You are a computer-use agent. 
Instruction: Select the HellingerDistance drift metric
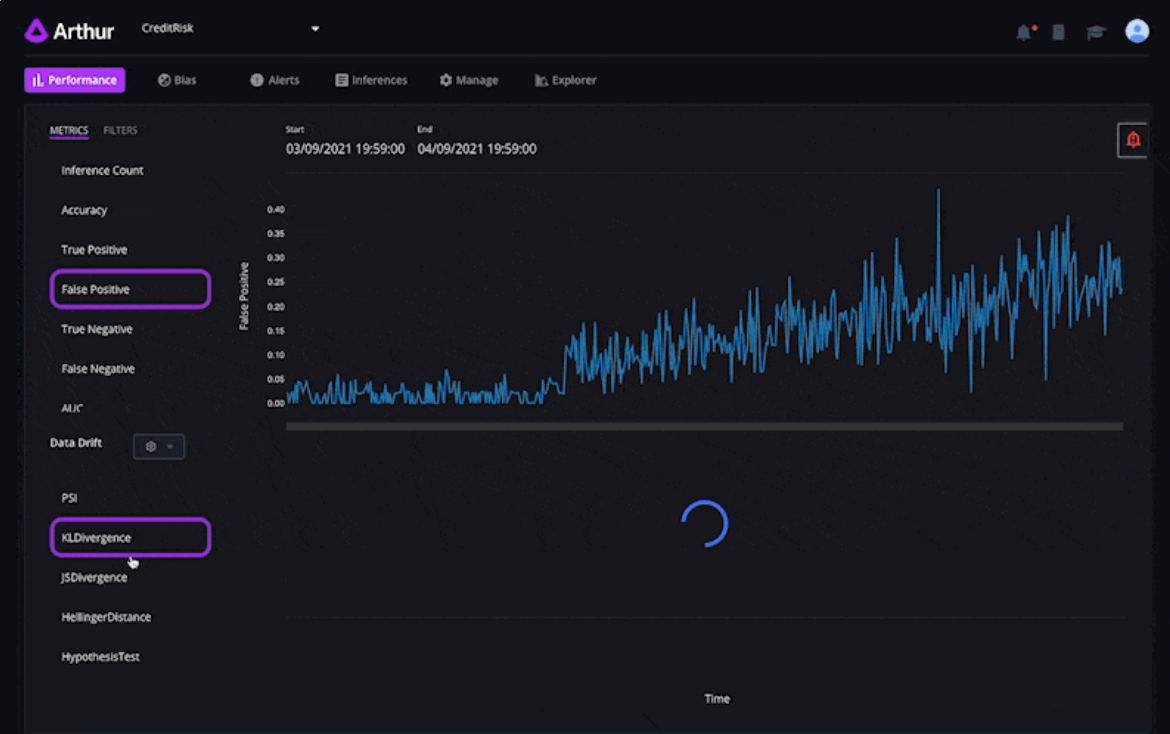tap(106, 617)
